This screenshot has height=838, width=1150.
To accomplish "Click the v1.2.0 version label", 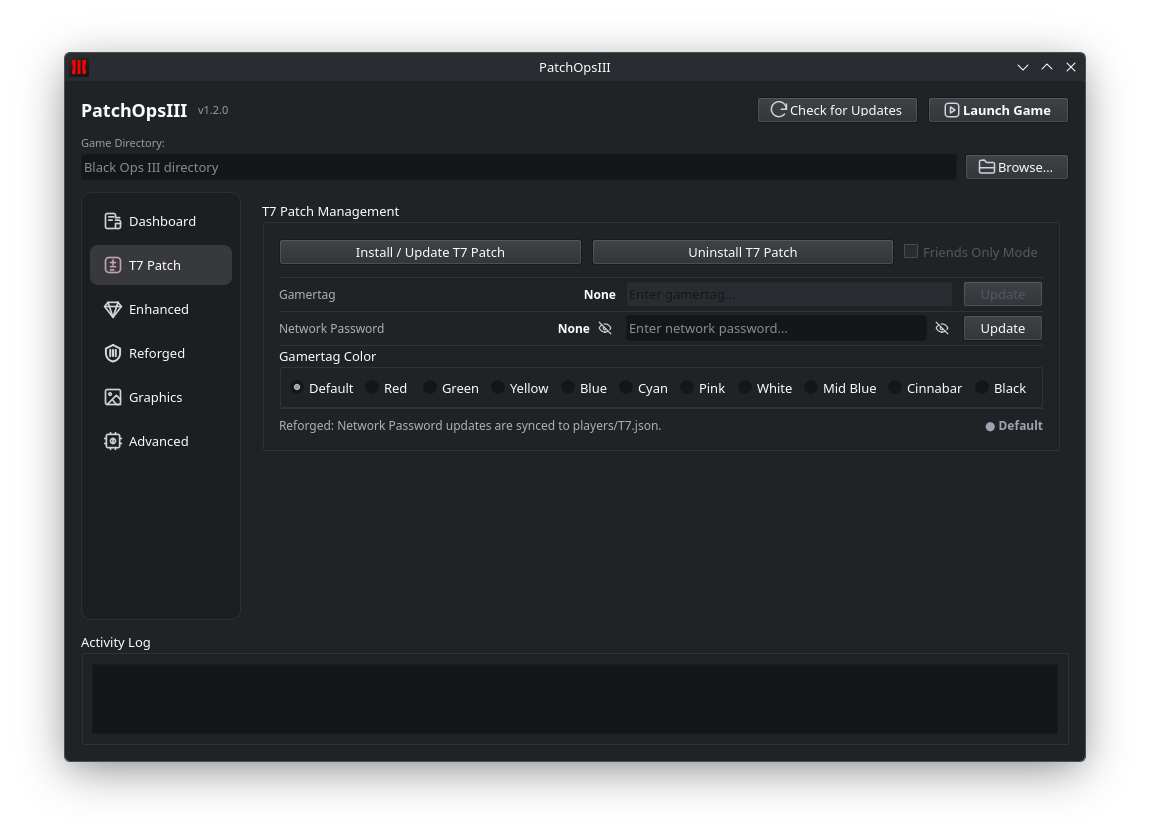I will click(x=213, y=110).
